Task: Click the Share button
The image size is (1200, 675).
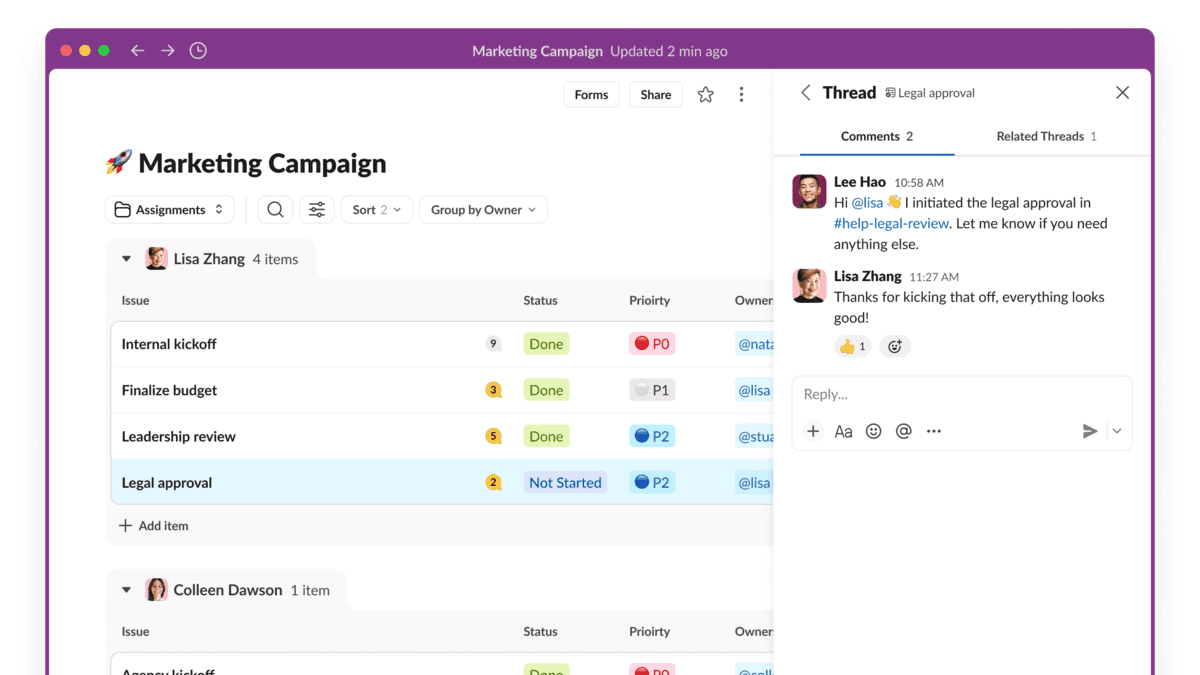Action: pos(656,94)
